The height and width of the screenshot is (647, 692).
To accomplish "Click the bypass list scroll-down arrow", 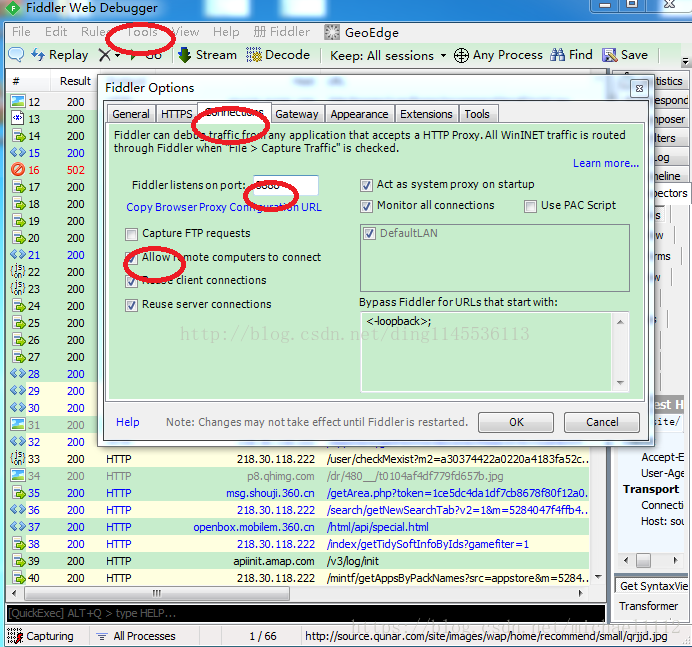I will (x=621, y=383).
